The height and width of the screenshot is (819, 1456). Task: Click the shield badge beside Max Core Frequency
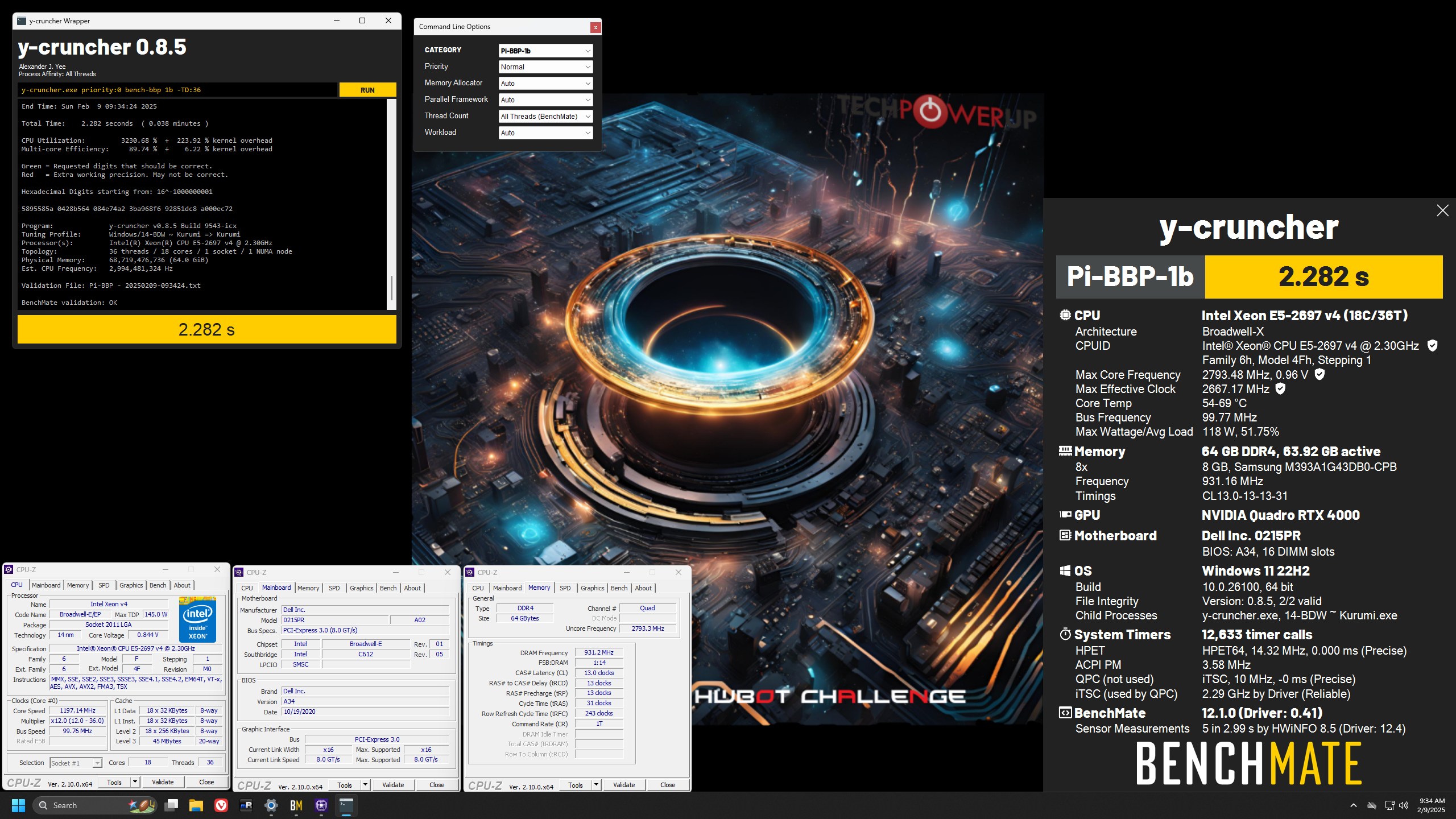tap(1319, 374)
